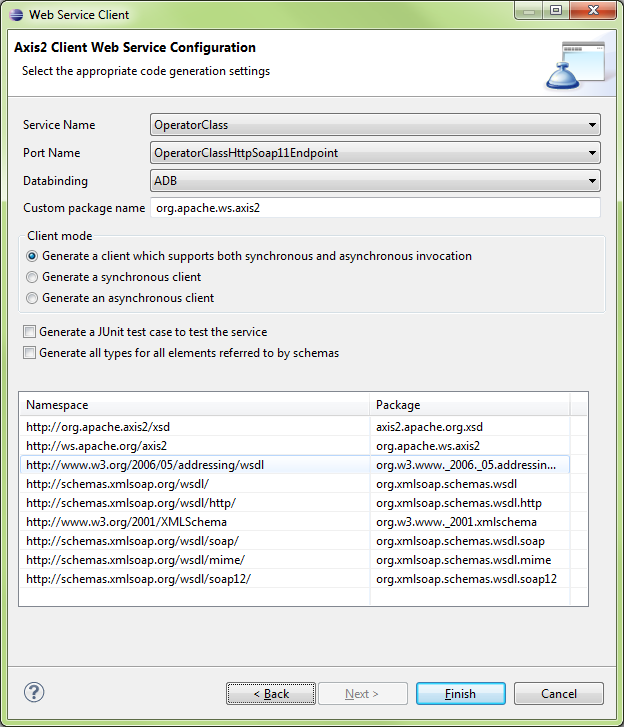The height and width of the screenshot is (727, 624).
Task: Select synchronous and asynchronous client radio option
Action: click(33, 256)
